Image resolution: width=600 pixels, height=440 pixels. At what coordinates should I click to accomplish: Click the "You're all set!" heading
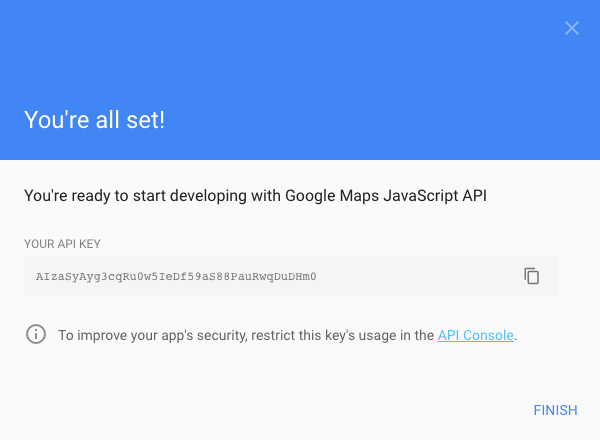click(x=94, y=120)
